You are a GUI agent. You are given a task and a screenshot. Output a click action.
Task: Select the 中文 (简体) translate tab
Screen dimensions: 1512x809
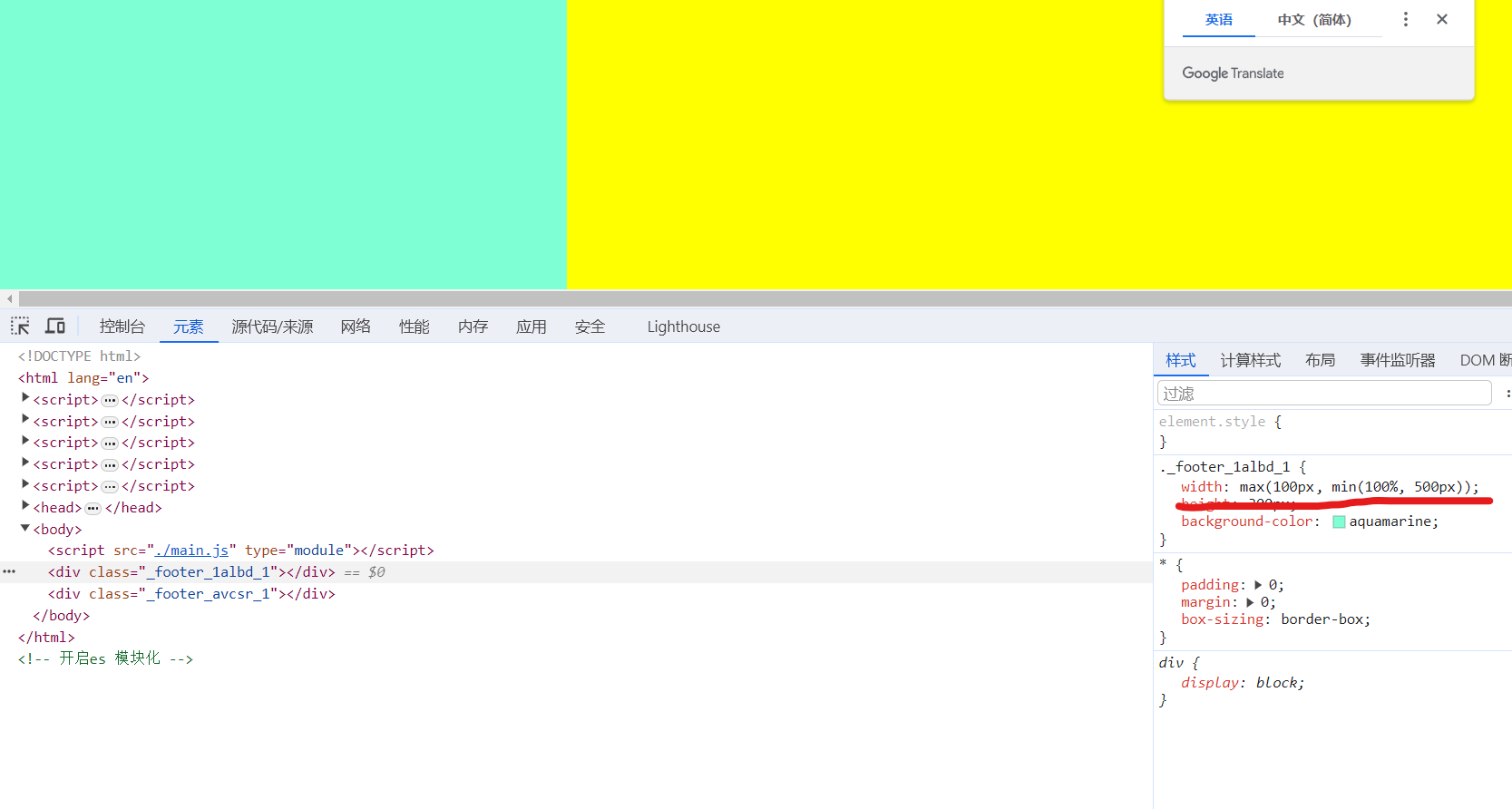tap(1314, 20)
